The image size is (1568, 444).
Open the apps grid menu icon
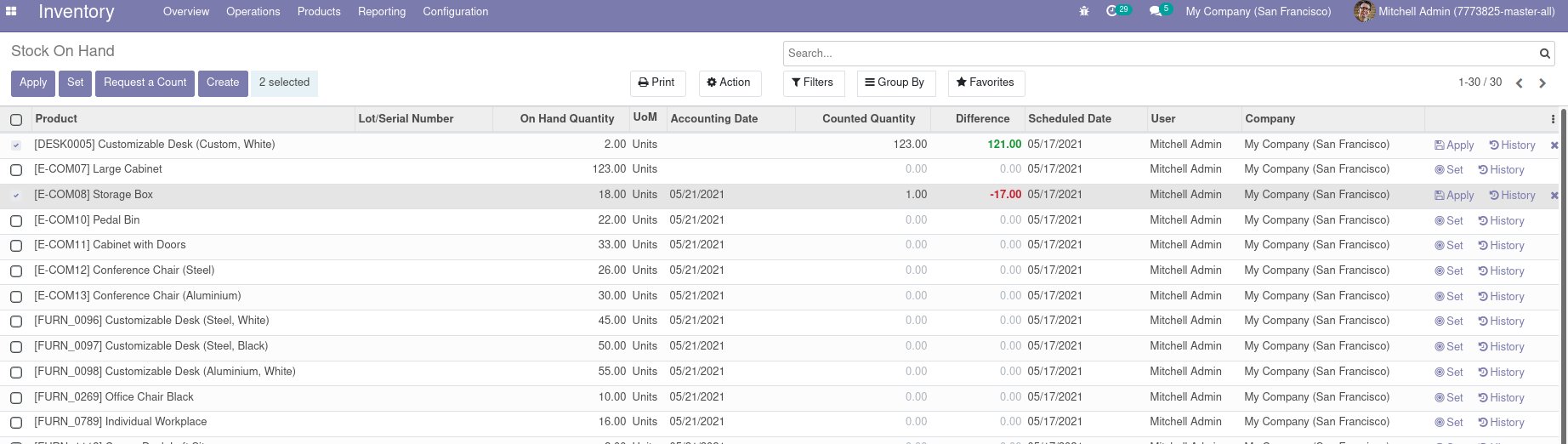coord(12,12)
